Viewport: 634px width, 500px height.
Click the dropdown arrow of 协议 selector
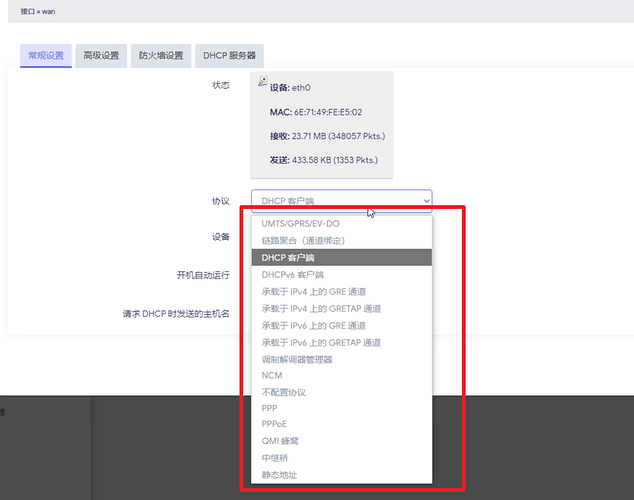(x=426, y=201)
